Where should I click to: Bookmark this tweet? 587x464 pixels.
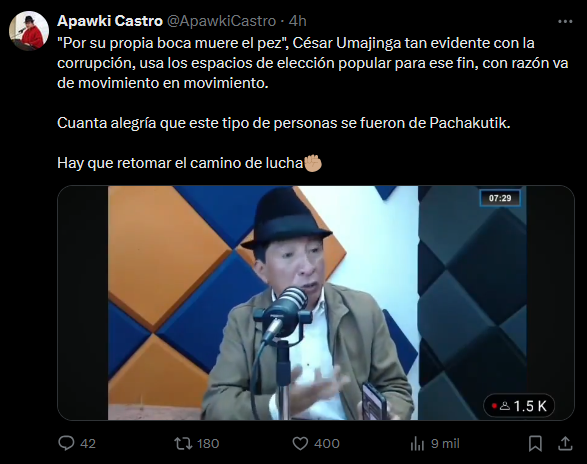[535, 444]
